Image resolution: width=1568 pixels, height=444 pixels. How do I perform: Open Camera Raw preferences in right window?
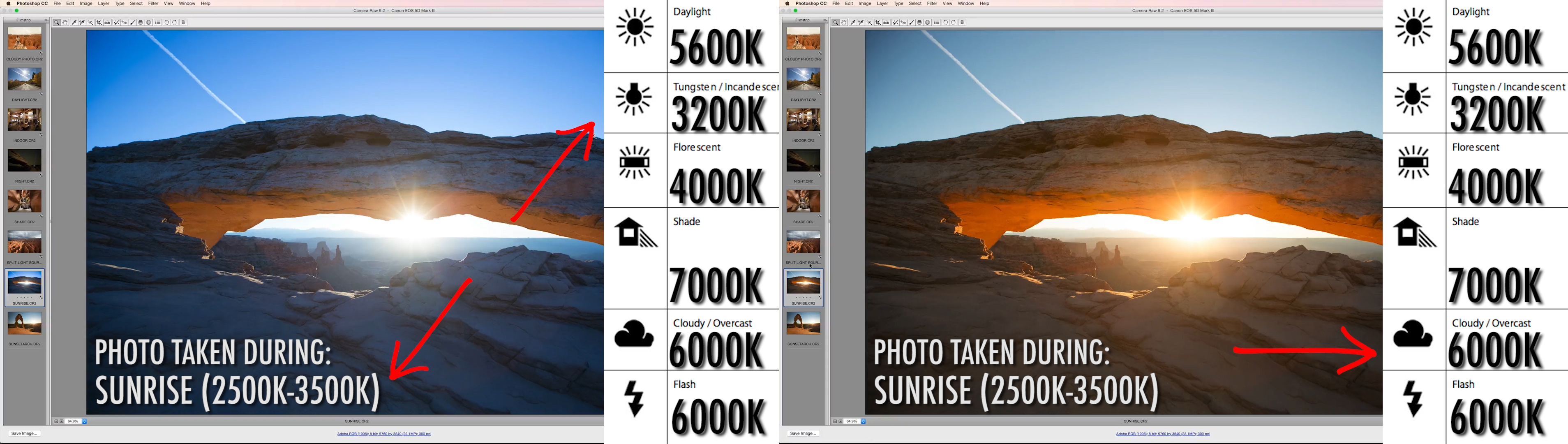point(937,23)
